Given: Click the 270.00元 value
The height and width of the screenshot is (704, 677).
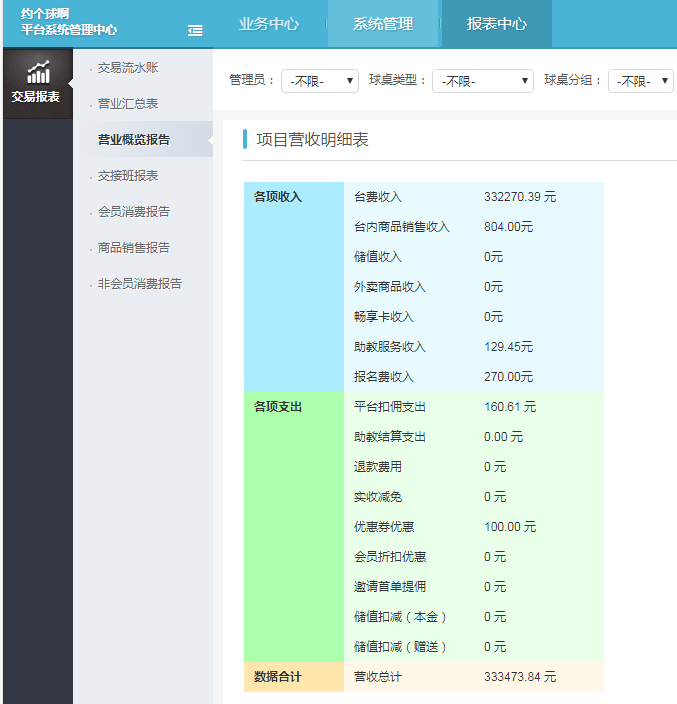Looking at the screenshot, I should (x=508, y=377).
